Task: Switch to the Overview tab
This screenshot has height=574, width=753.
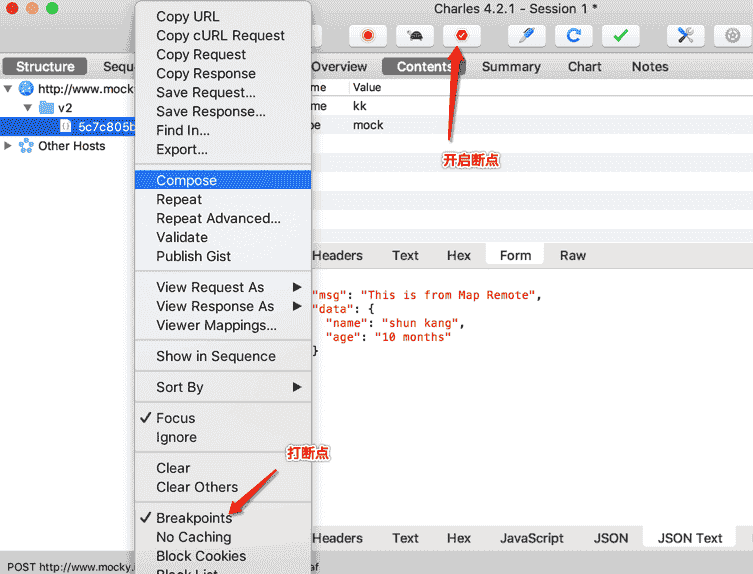Action: [339, 67]
